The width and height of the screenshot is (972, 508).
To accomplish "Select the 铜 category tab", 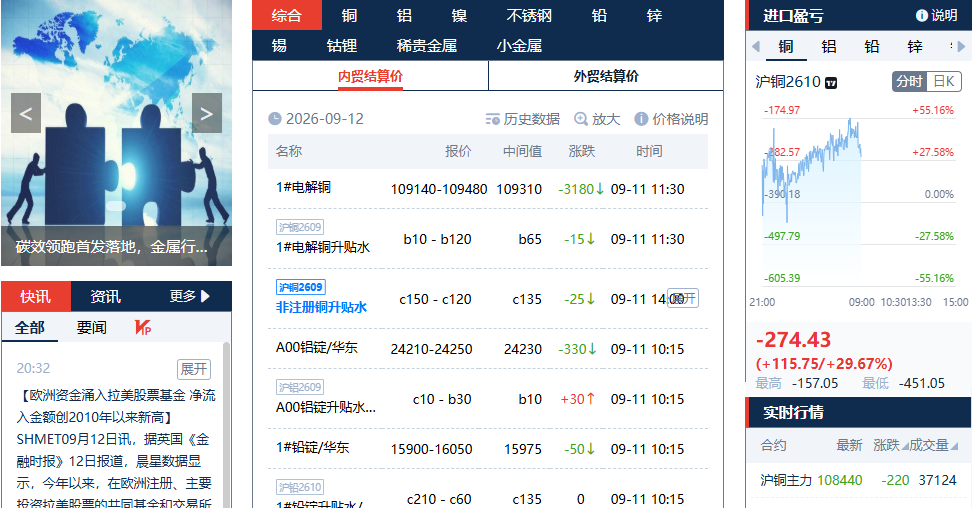I will click(350, 16).
